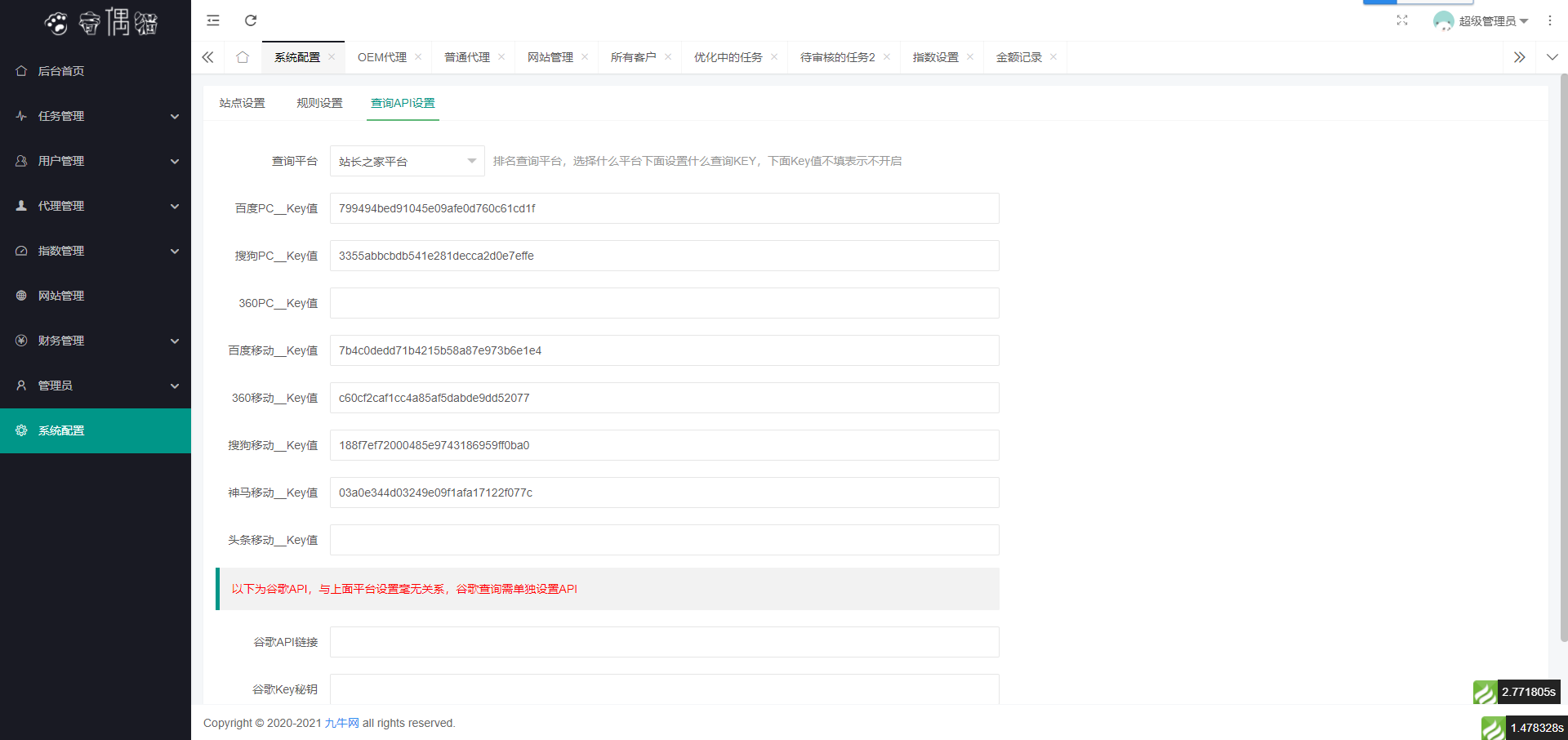The height and width of the screenshot is (740, 1568).
Task: Collapse the sidebar with the menu-fold icon
Action: [213, 20]
